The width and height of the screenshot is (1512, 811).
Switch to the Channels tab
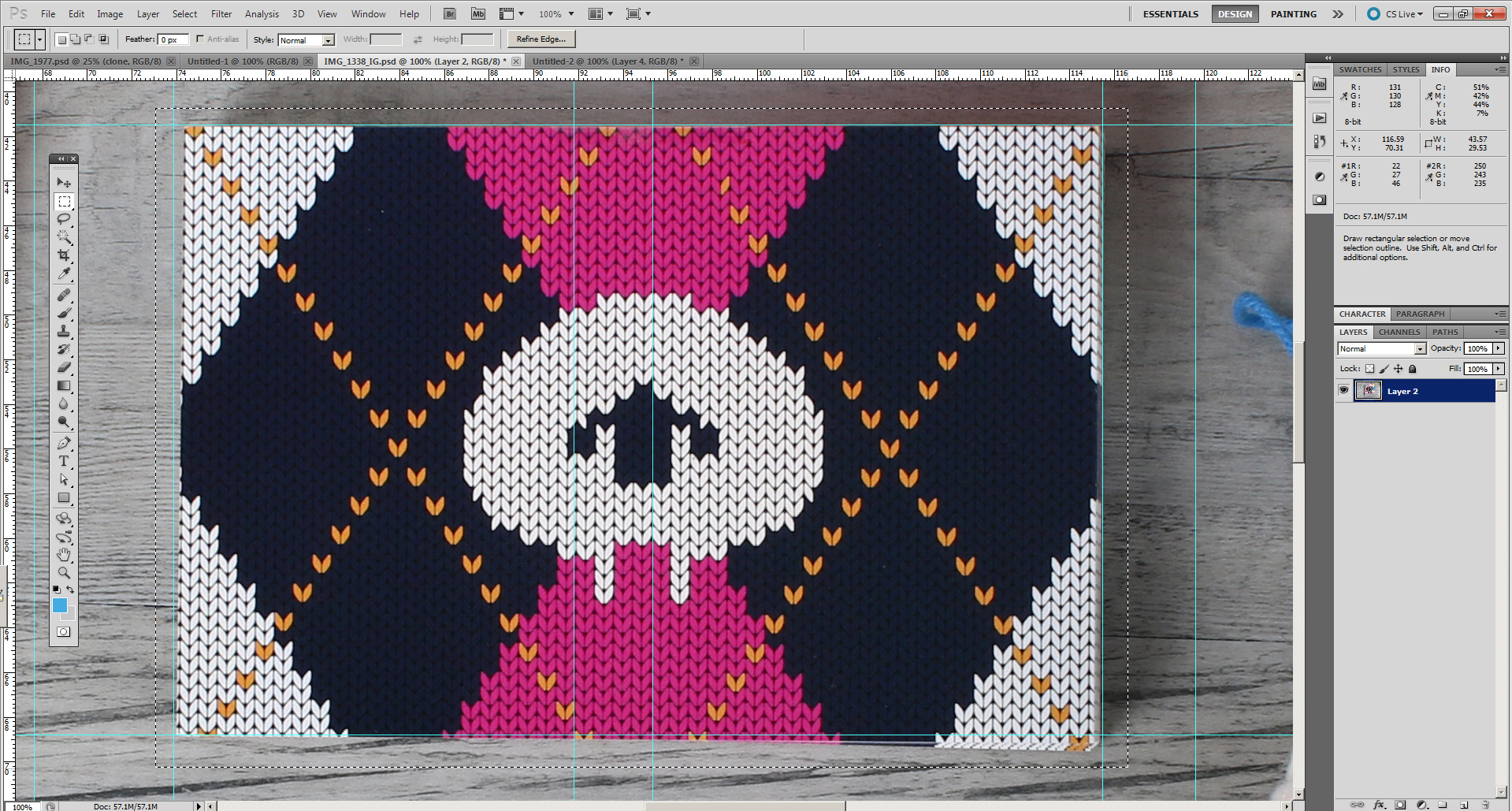[x=1399, y=332]
